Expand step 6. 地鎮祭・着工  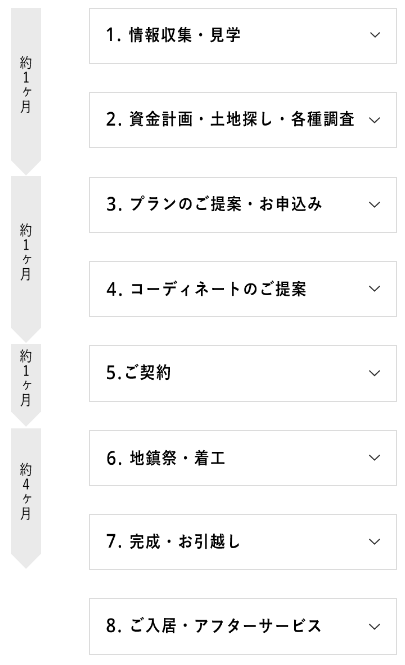pyautogui.click(x=243, y=458)
